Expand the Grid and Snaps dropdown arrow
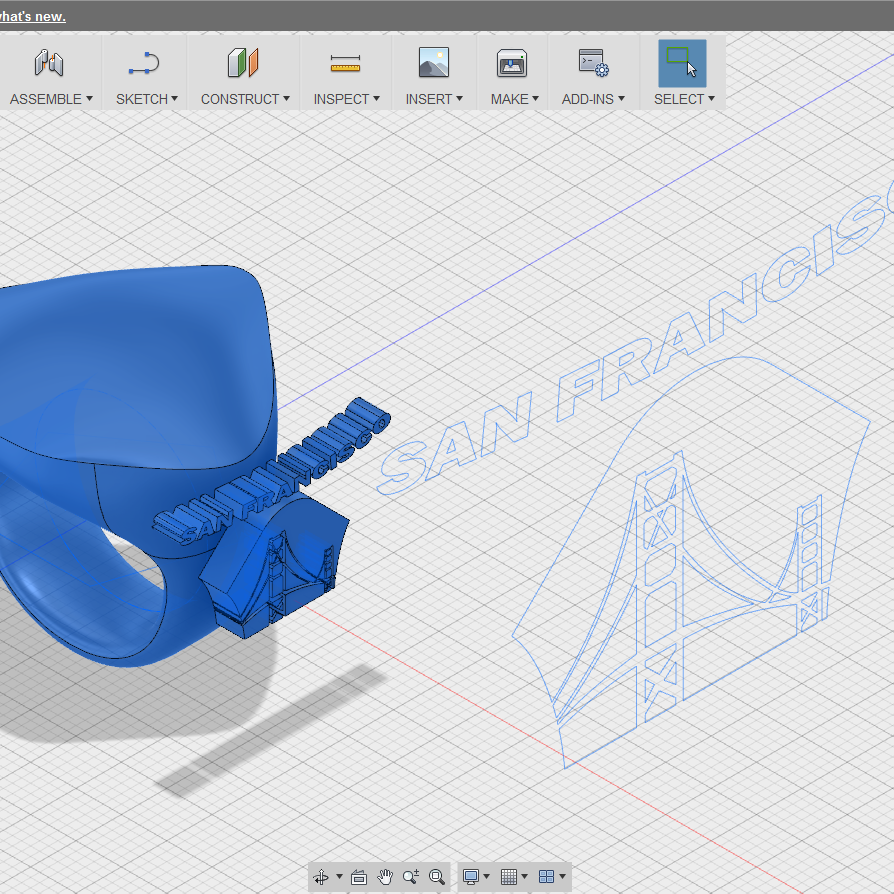Screen dimensions: 894x894 [525, 876]
